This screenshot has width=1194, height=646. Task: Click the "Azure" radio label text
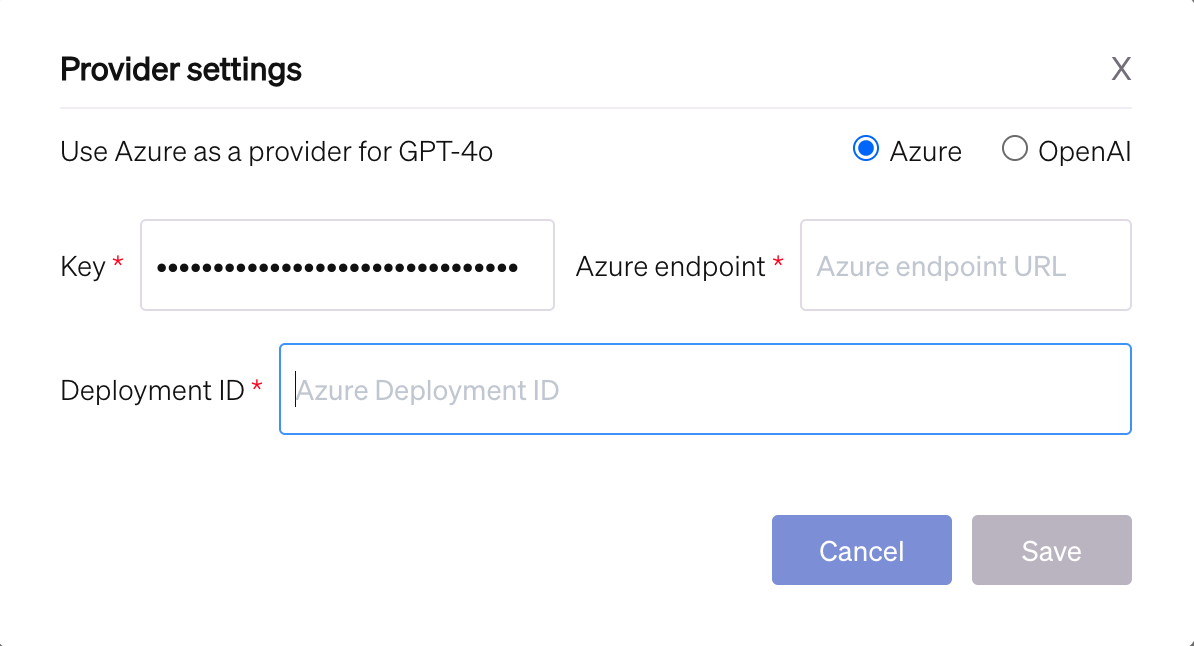925,152
